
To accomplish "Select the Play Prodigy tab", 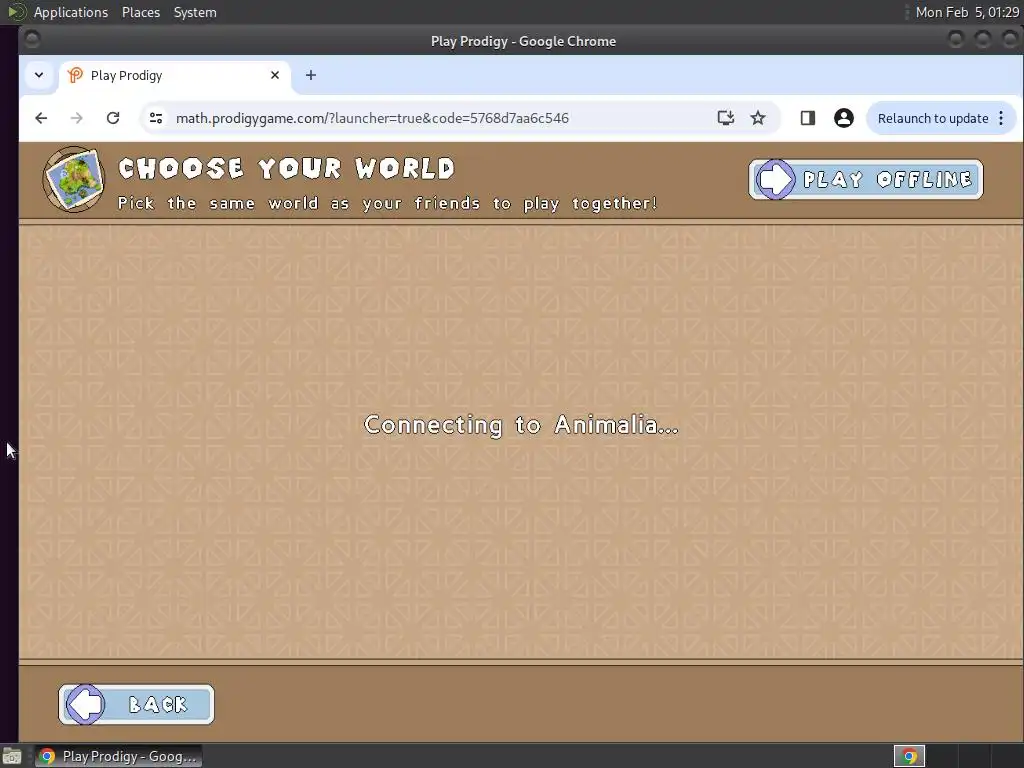I will pos(175,75).
